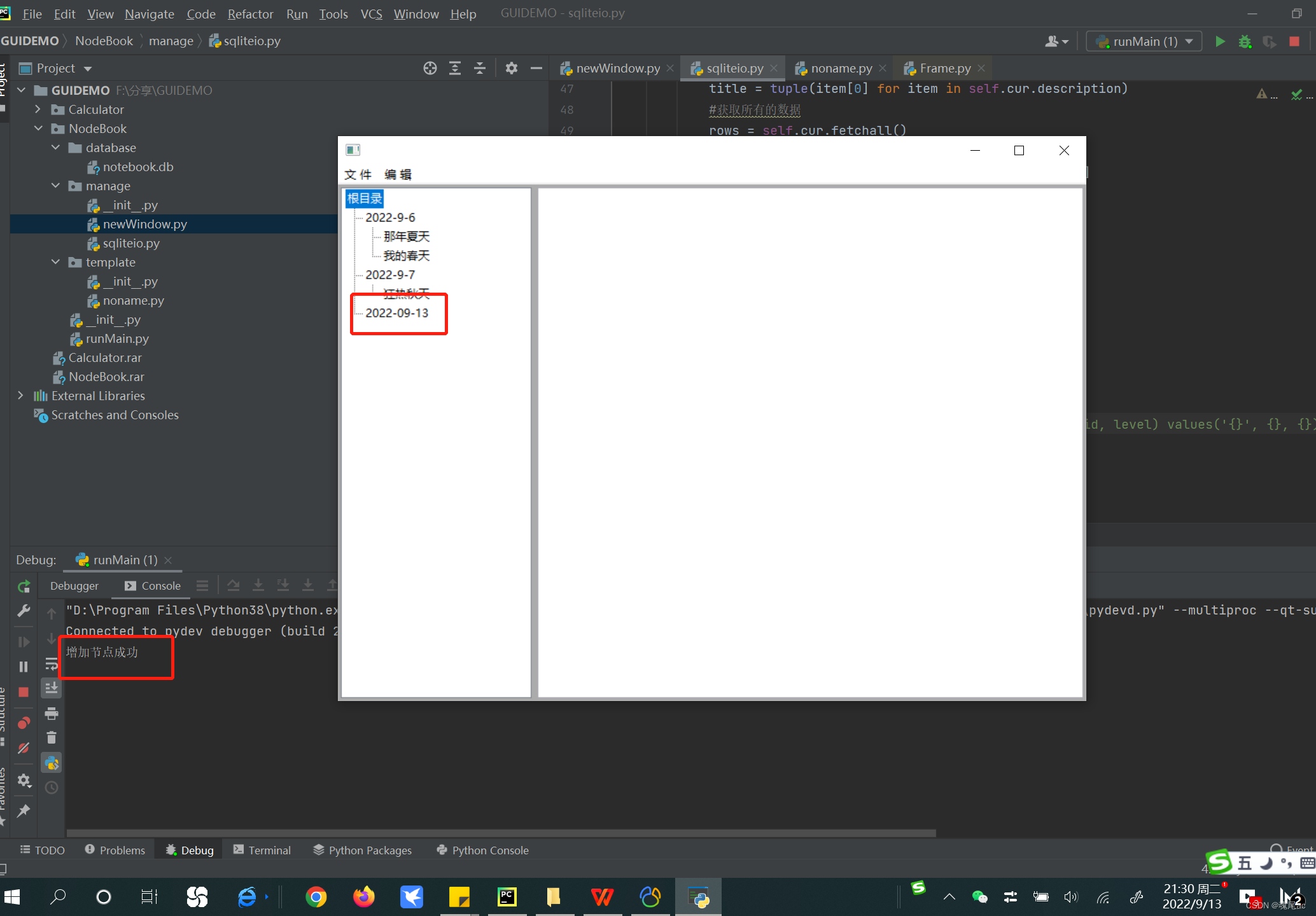Open PyCharm from the taskbar

pyautogui.click(x=507, y=897)
